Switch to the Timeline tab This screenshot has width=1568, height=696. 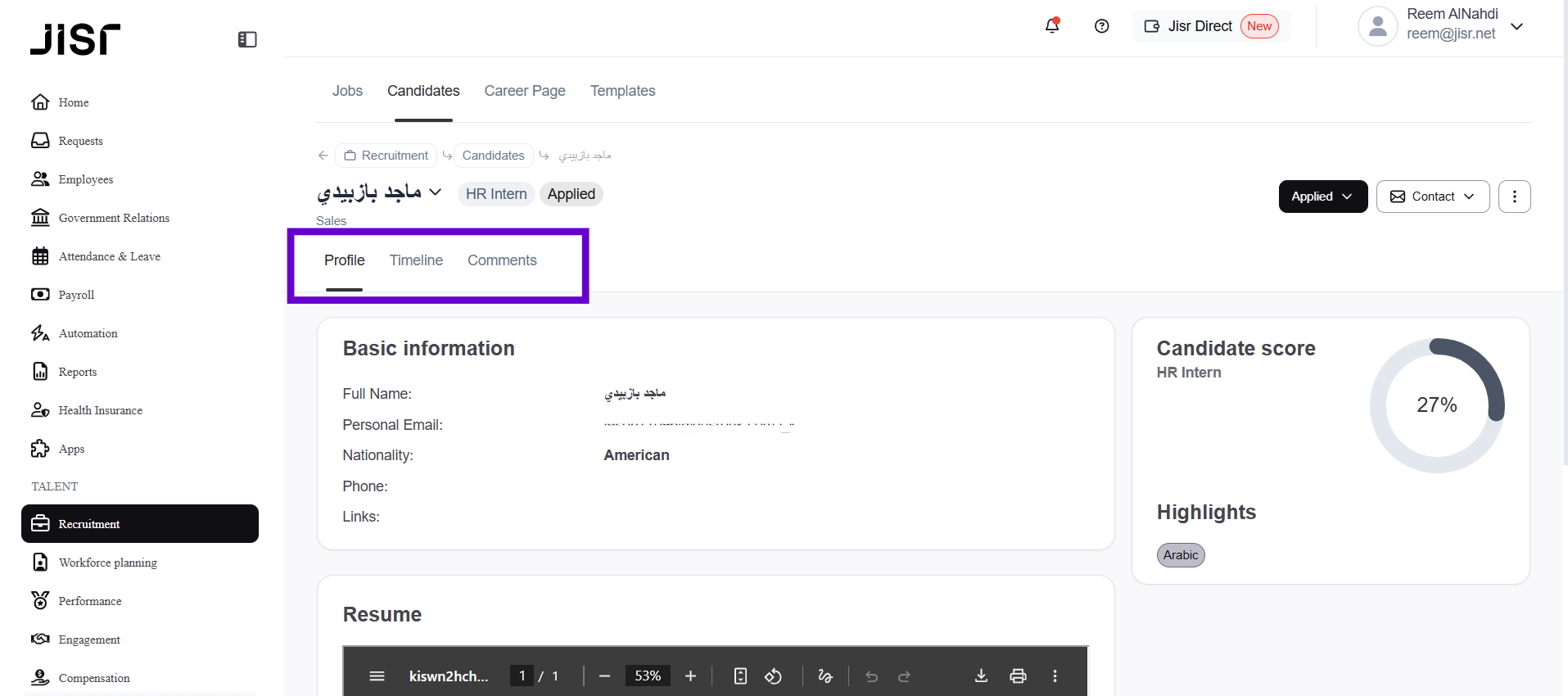(416, 260)
